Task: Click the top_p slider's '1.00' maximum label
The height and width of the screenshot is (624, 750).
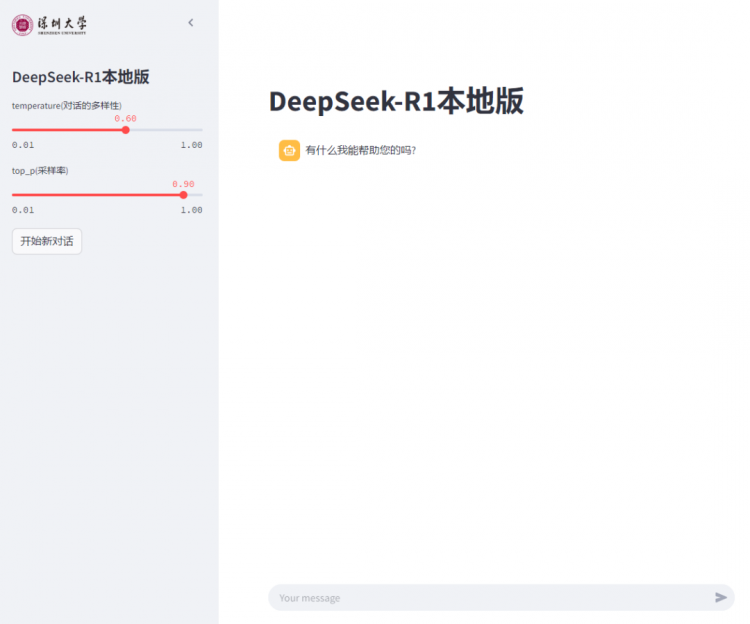Action: pyautogui.click(x=191, y=210)
